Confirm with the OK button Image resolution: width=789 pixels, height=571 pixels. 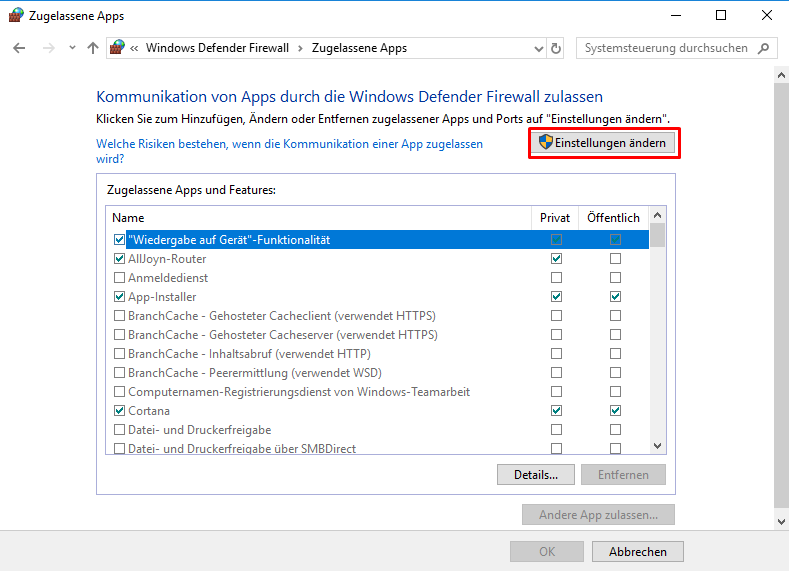pyautogui.click(x=547, y=551)
